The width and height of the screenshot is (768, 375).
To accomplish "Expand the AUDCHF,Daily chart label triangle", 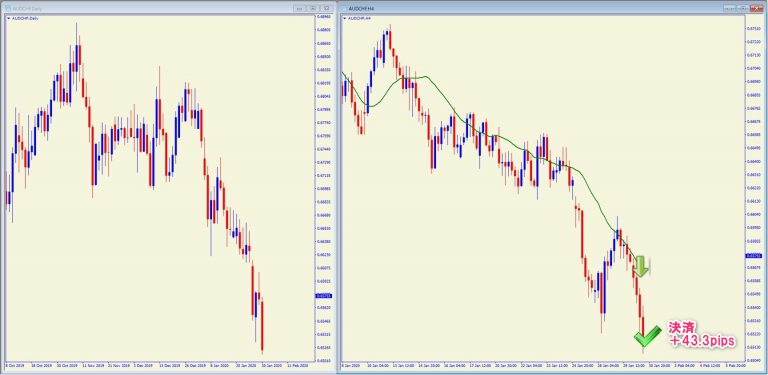I will point(8,18).
